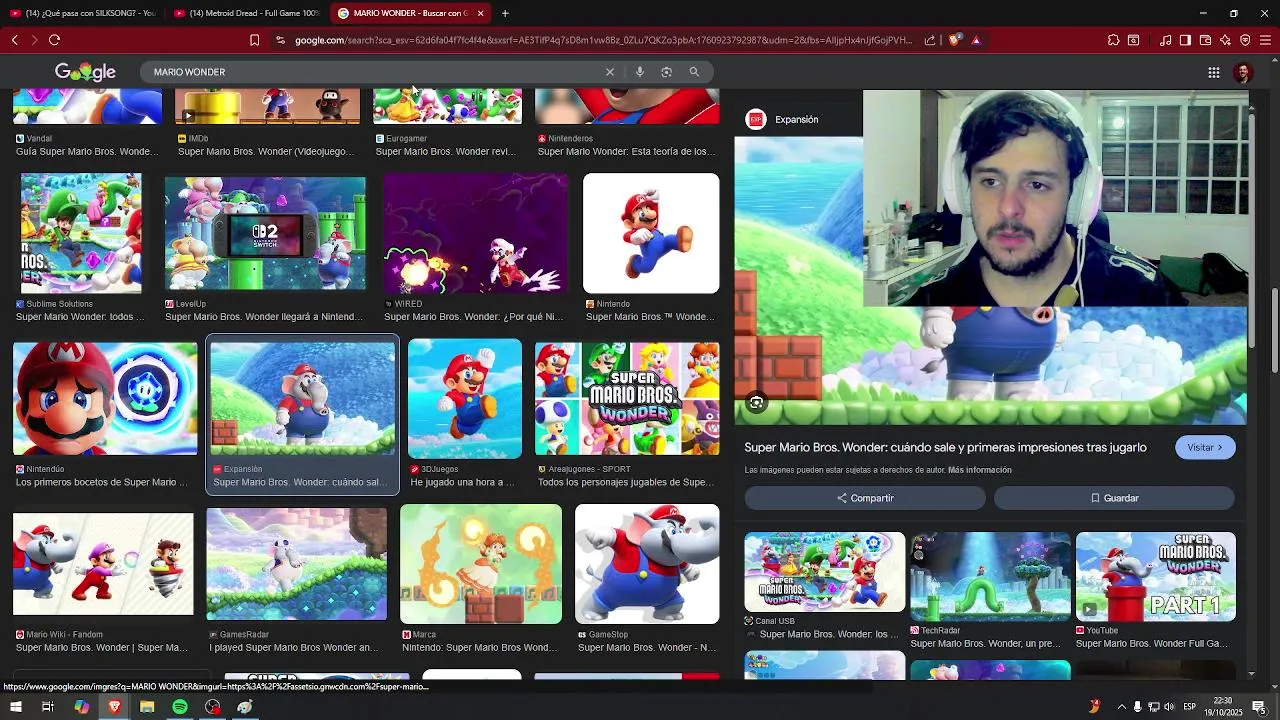Click the Visitar button
Image resolution: width=1280 pixels, height=720 pixels.
(1205, 447)
